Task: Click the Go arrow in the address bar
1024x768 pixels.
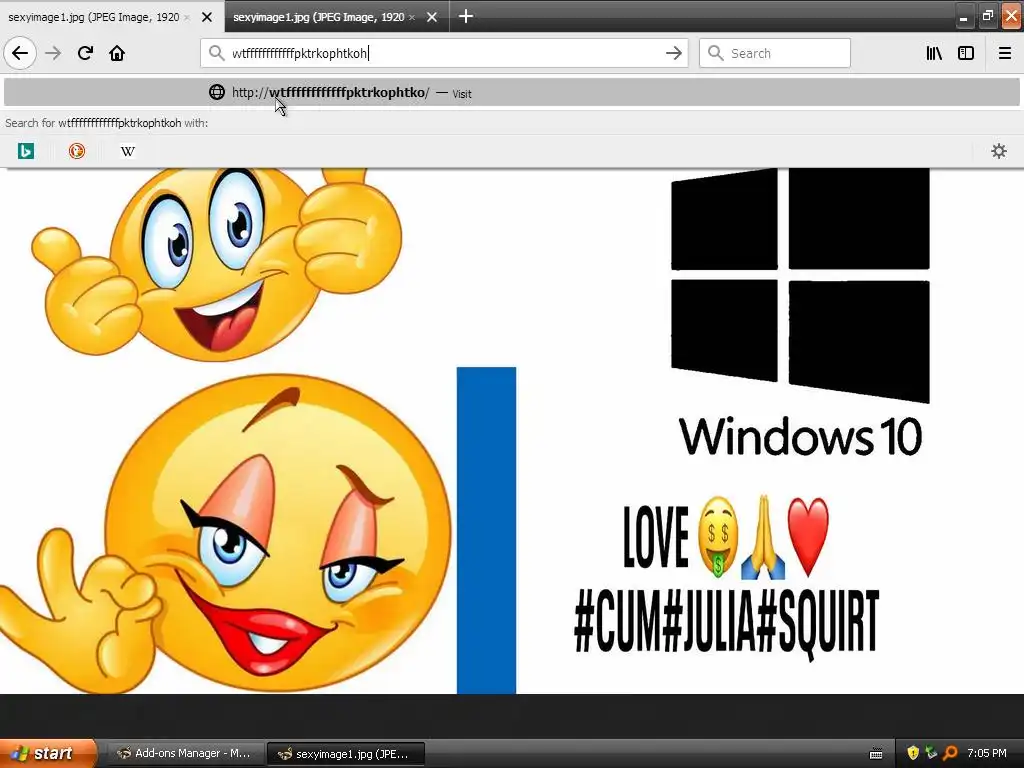Action: point(673,53)
